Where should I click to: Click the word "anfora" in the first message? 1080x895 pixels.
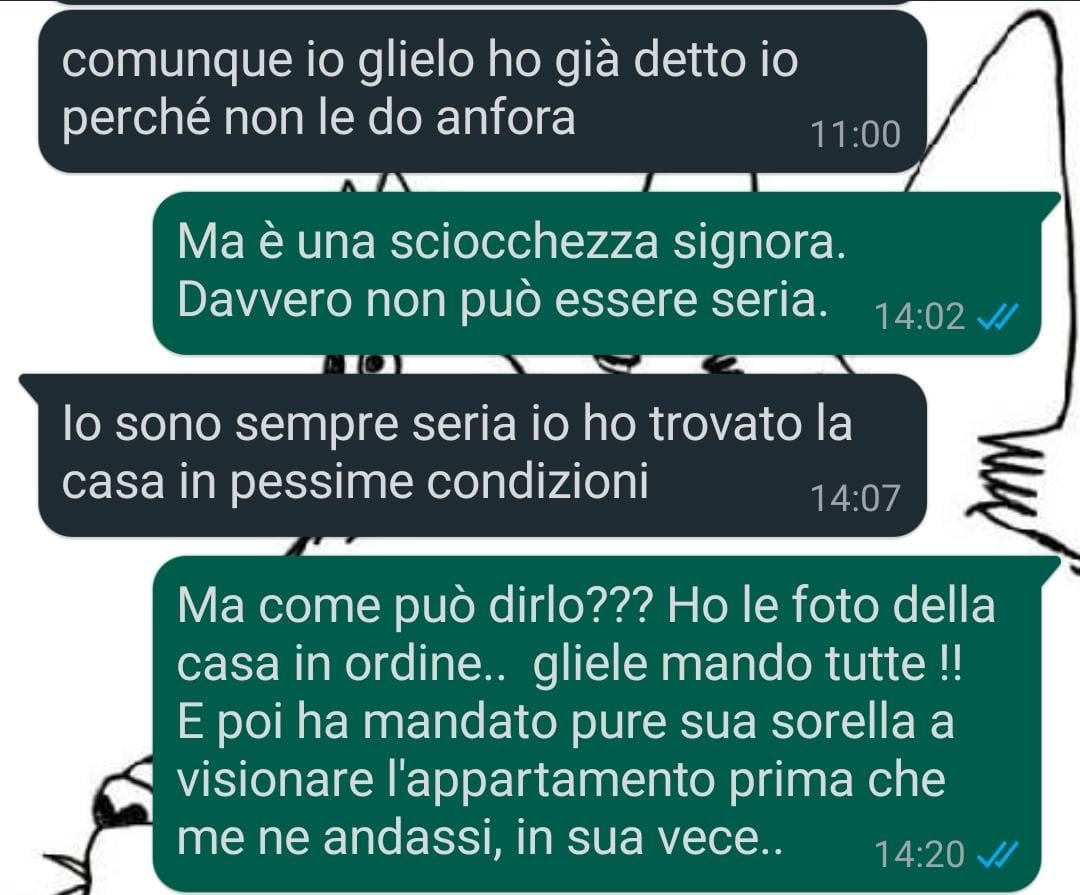[506, 118]
